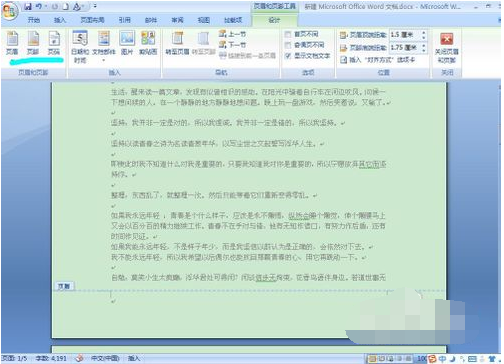This screenshot has height=364, width=504.
Task: Click the Save icon in quick access toolbar
Action: (28, 6)
